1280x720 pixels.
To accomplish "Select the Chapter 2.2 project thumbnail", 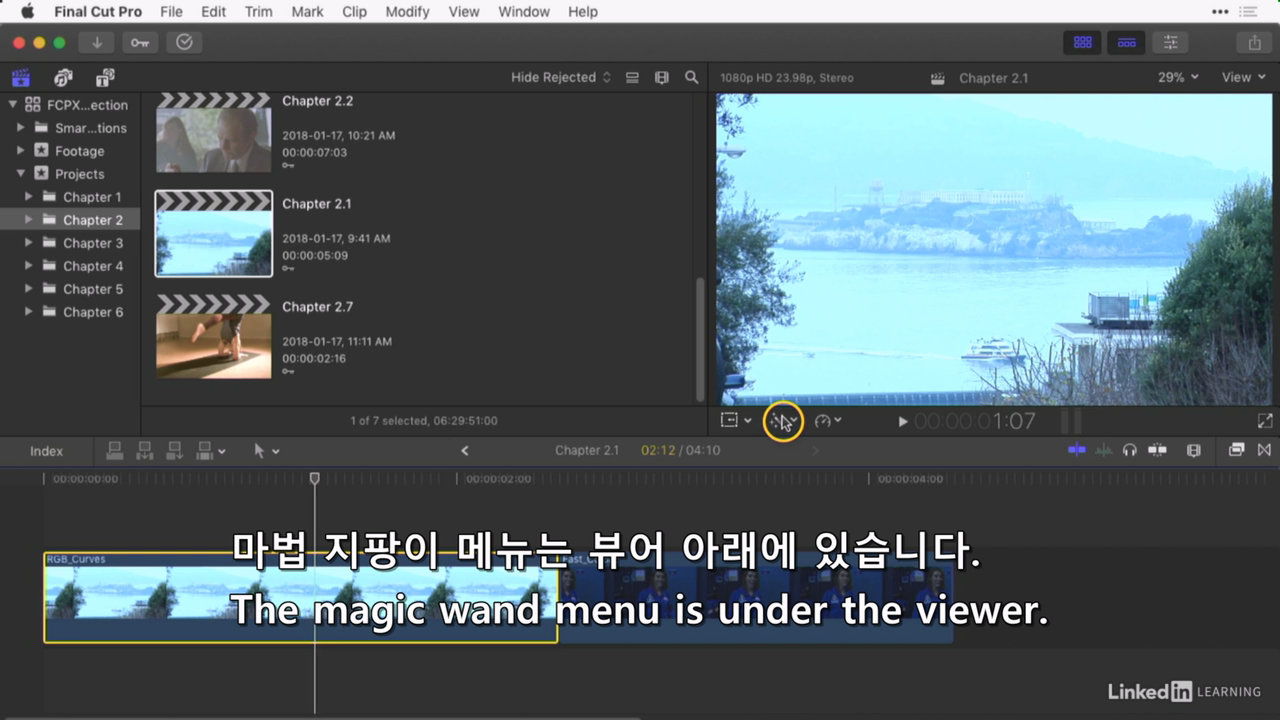I will pos(214,132).
